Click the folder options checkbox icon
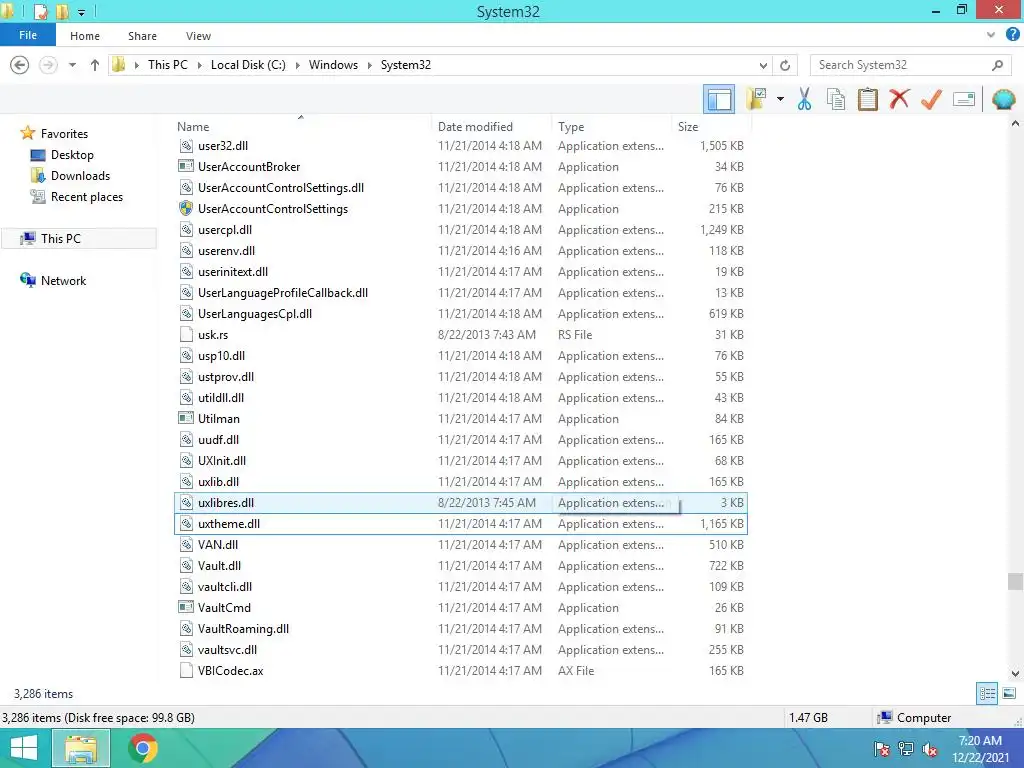Image resolution: width=1024 pixels, height=768 pixels. pos(756,99)
